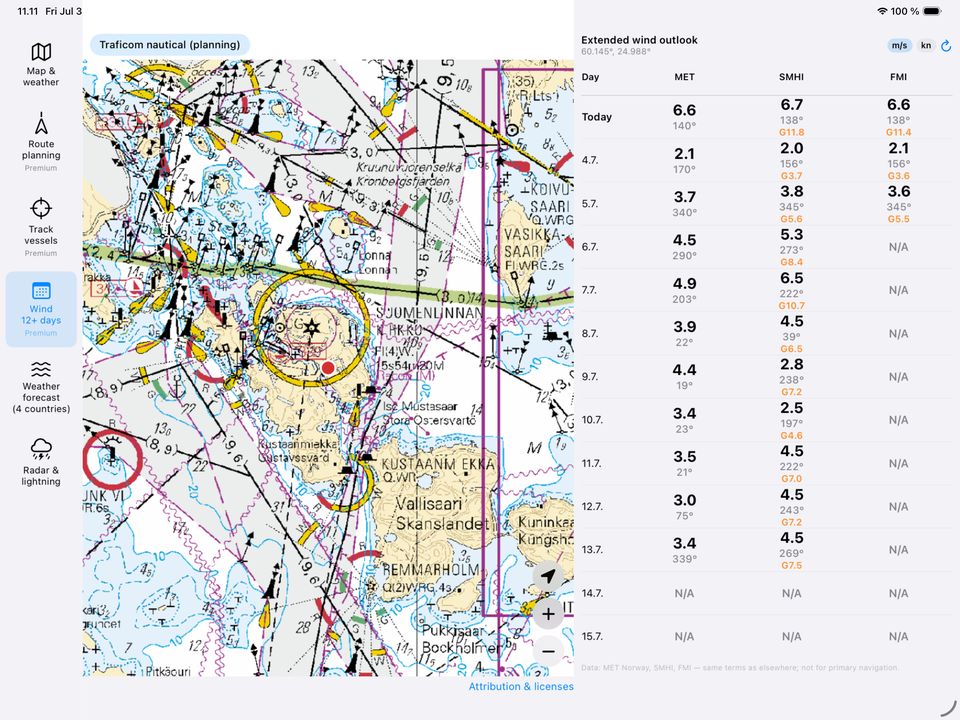Image resolution: width=960 pixels, height=720 pixels.
Task: Select the 8.7. day row label
Action: 590,334
